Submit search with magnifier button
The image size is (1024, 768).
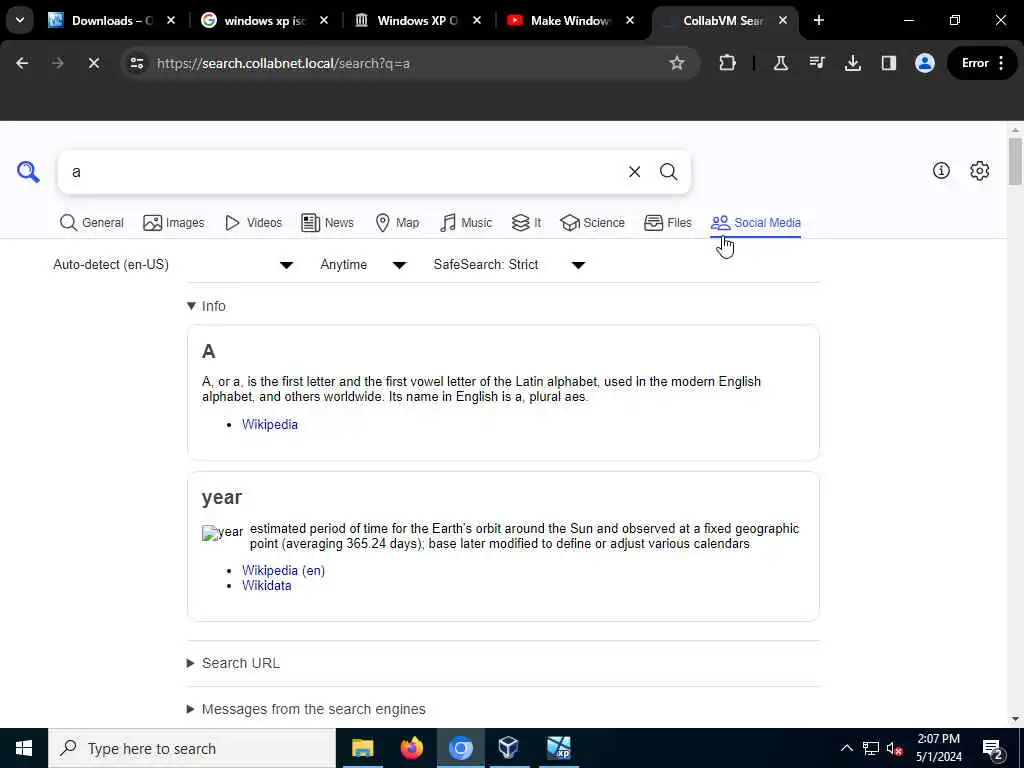668,172
